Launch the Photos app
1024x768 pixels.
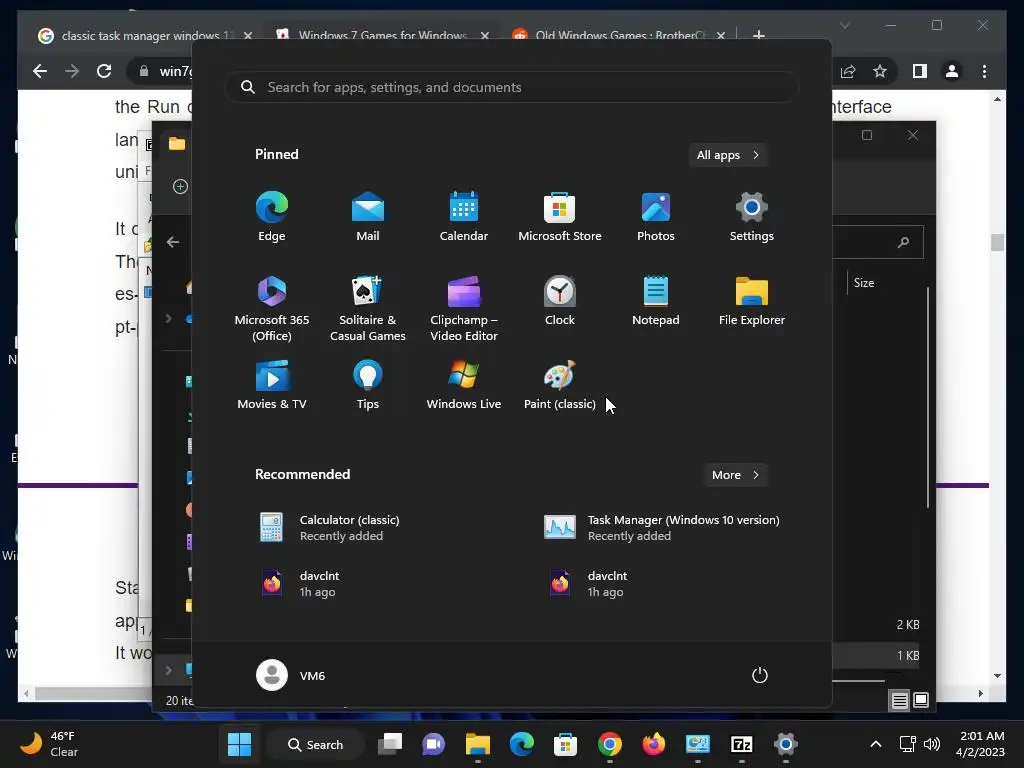656,217
